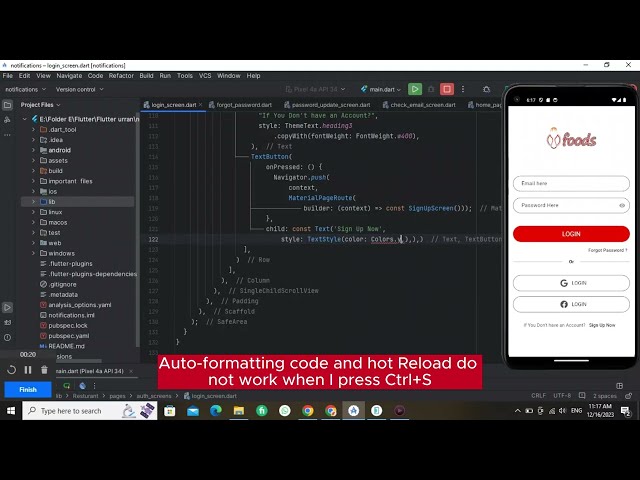Open Microsoft Store from the taskbar
The height and width of the screenshot is (480, 640).
tap(169, 411)
